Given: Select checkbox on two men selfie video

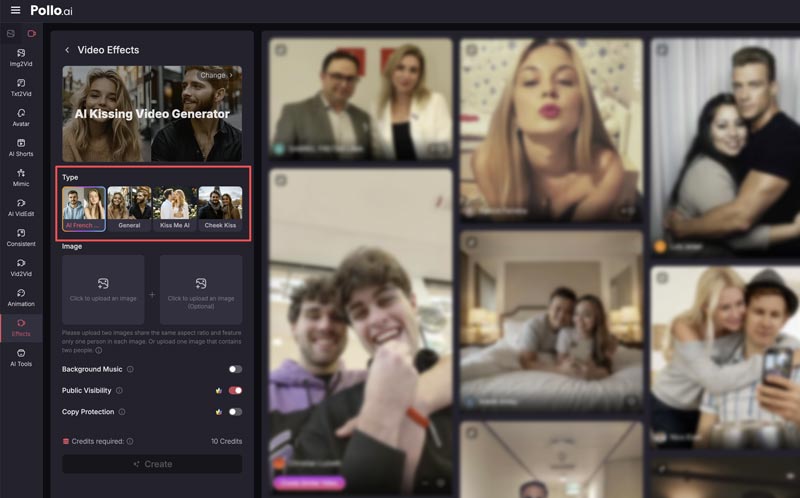Looking at the screenshot, I should point(281,181).
